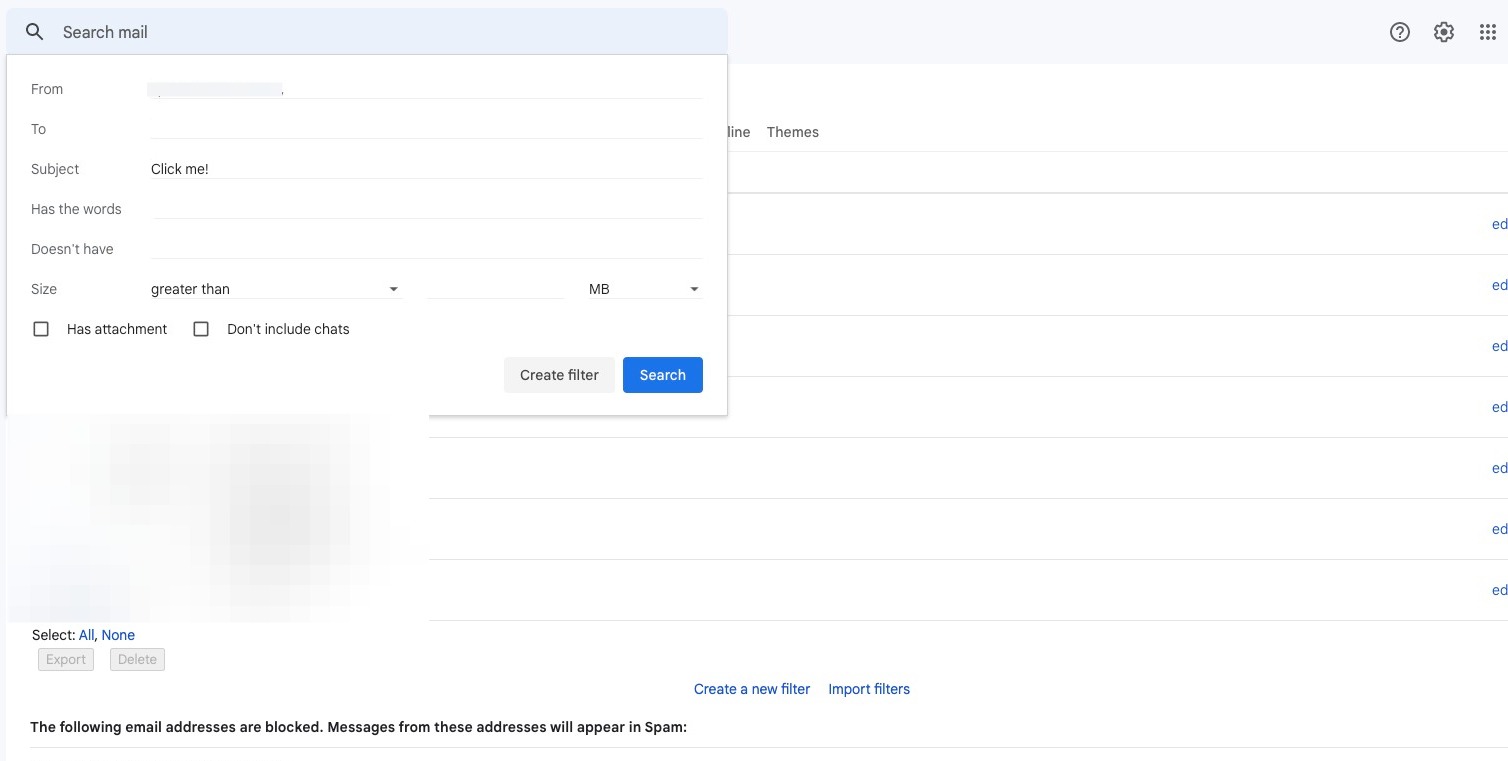Tick the Don't include chats checkbox
This screenshot has width=1508, height=761.
(201, 329)
